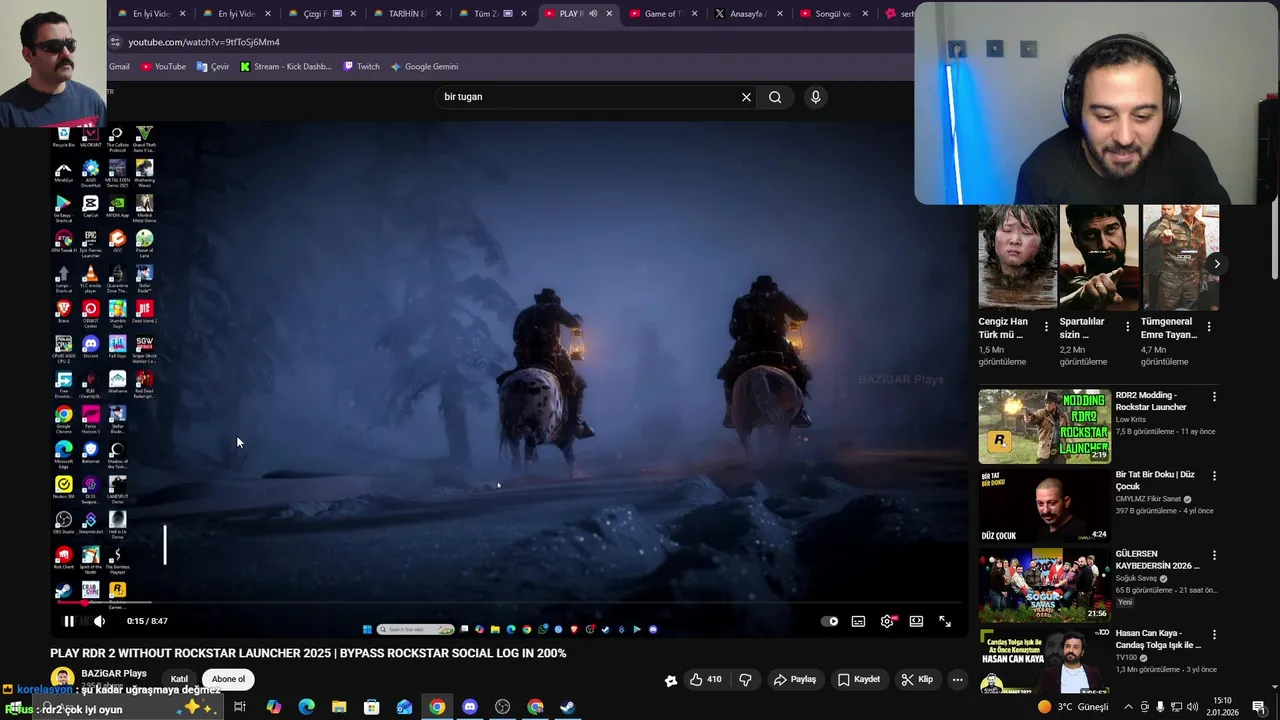Run search with the magnifier button
1280x720 pixels.
pos(775,97)
